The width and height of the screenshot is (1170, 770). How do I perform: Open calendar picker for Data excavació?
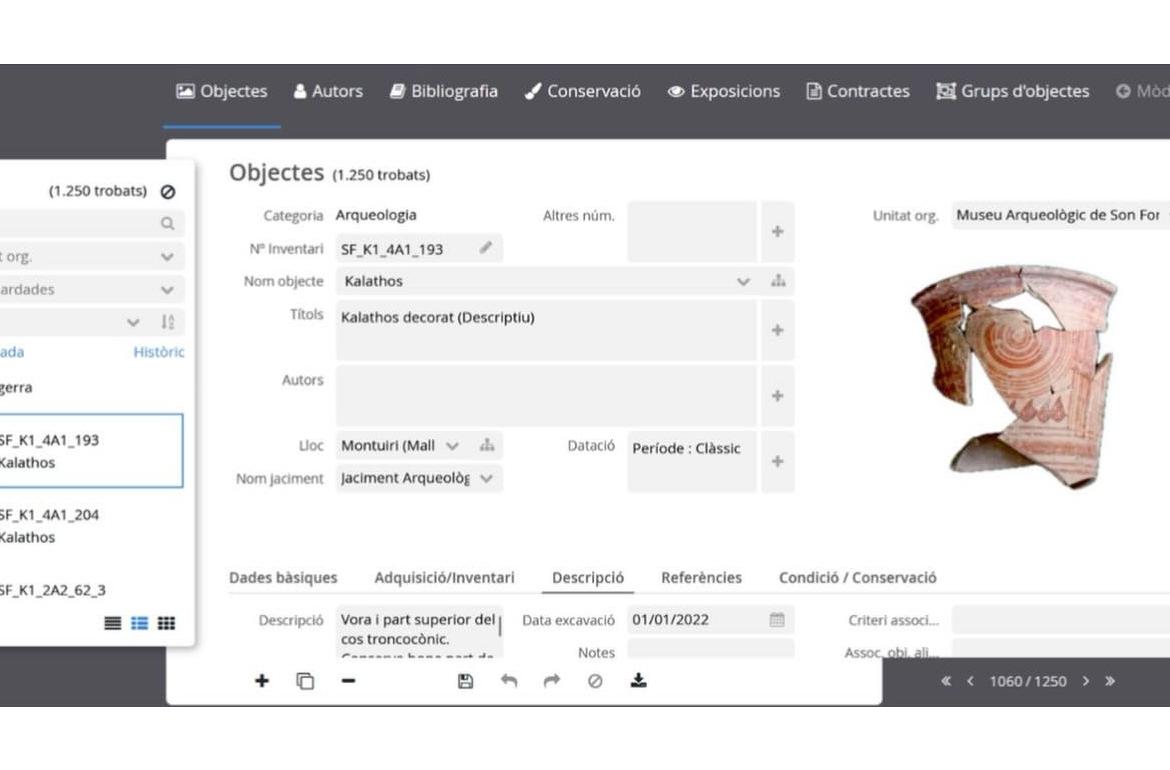pos(777,620)
